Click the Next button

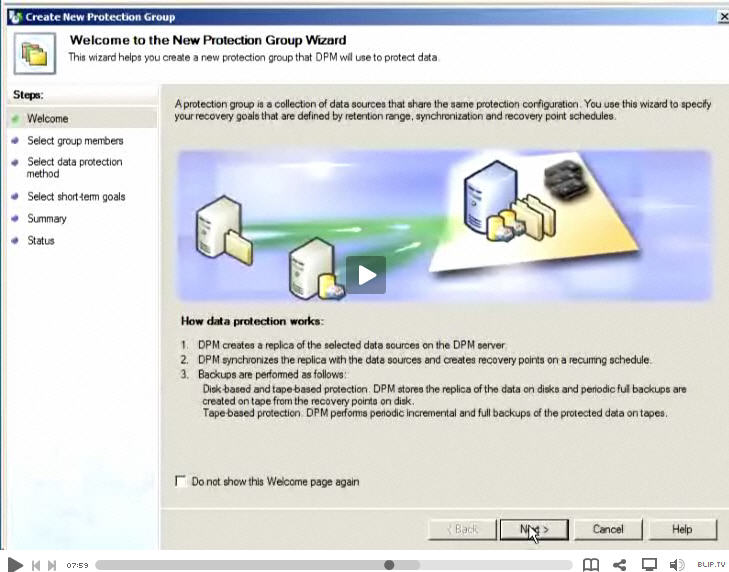click(534, 529)
